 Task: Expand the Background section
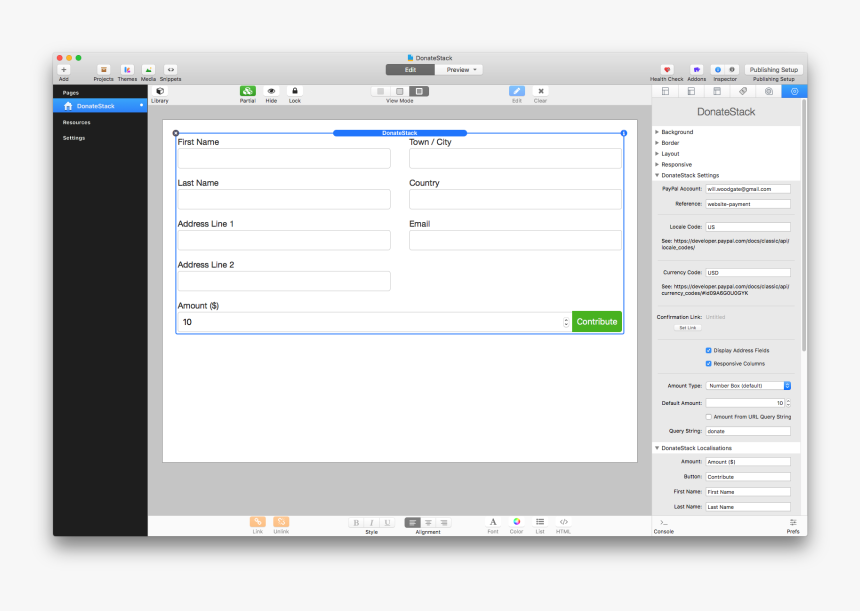coord(657,132)
